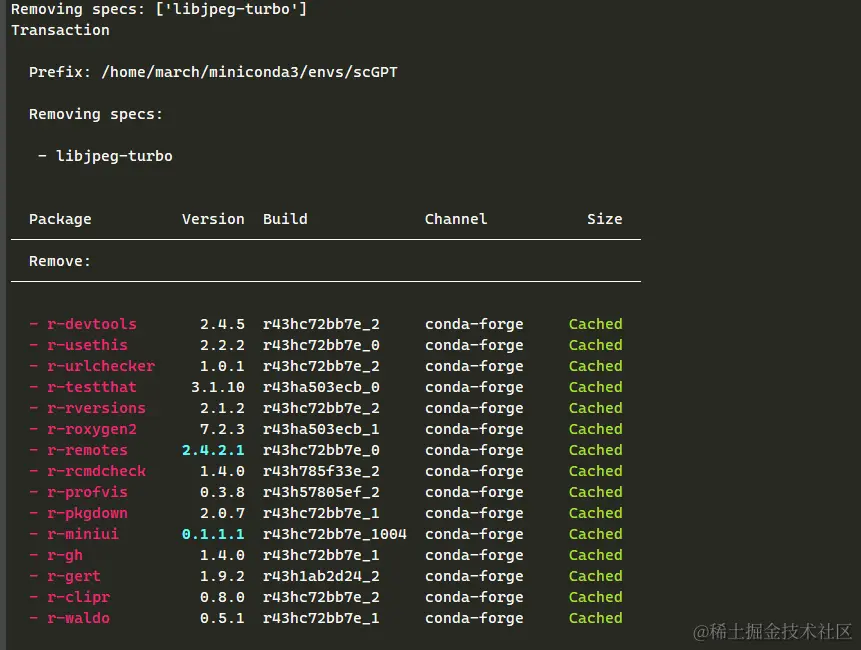
Task: Select the r-roxygen2 package name
Action: click(x=91, y=429)
